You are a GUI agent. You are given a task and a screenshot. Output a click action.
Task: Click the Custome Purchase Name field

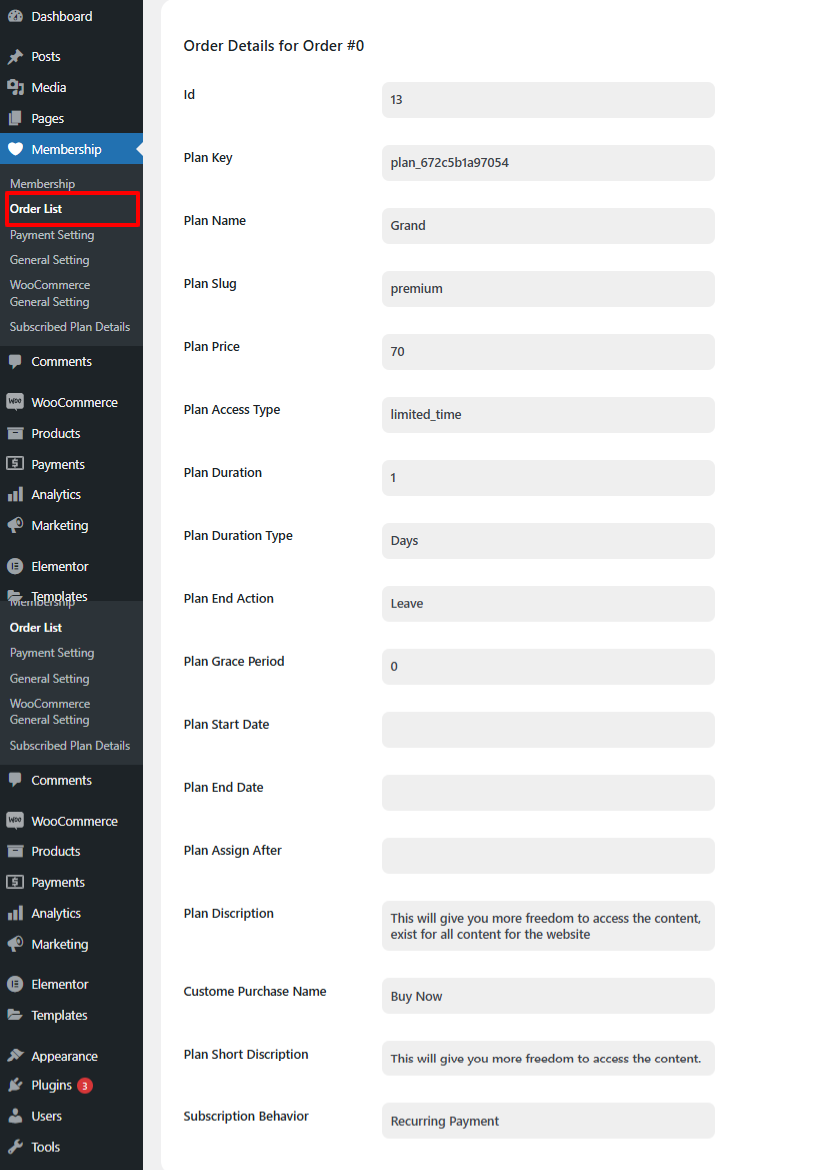pos(548,996)
